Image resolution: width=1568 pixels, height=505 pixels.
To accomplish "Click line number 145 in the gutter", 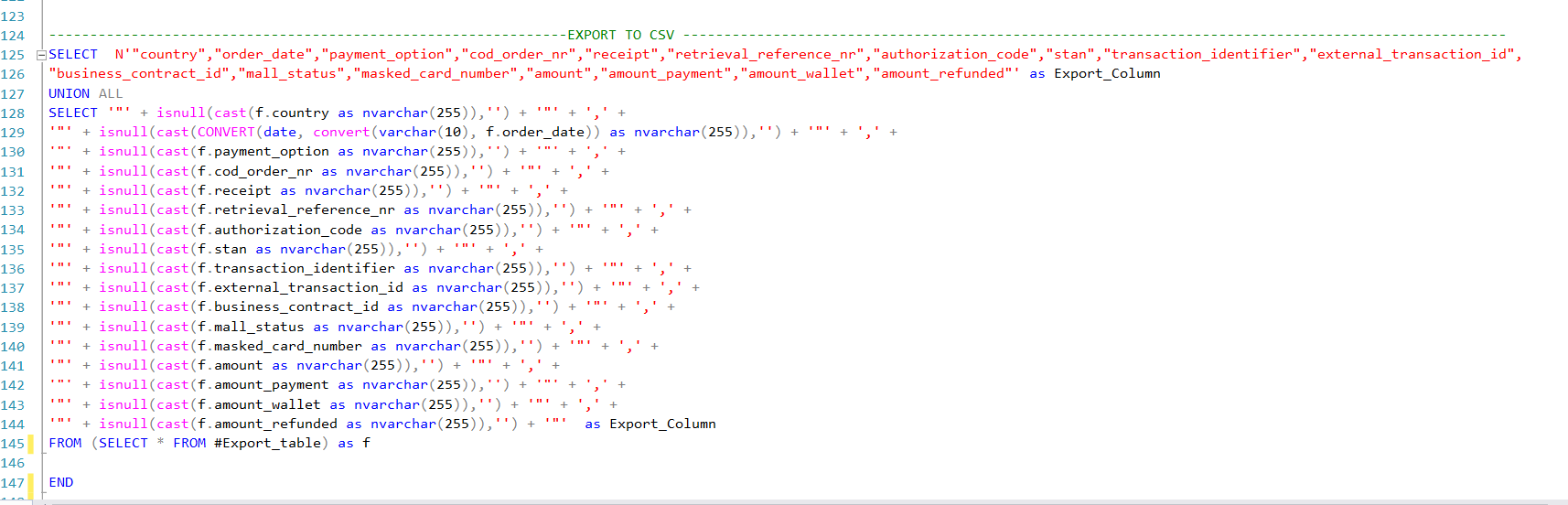I will click(x=13, y=444).
